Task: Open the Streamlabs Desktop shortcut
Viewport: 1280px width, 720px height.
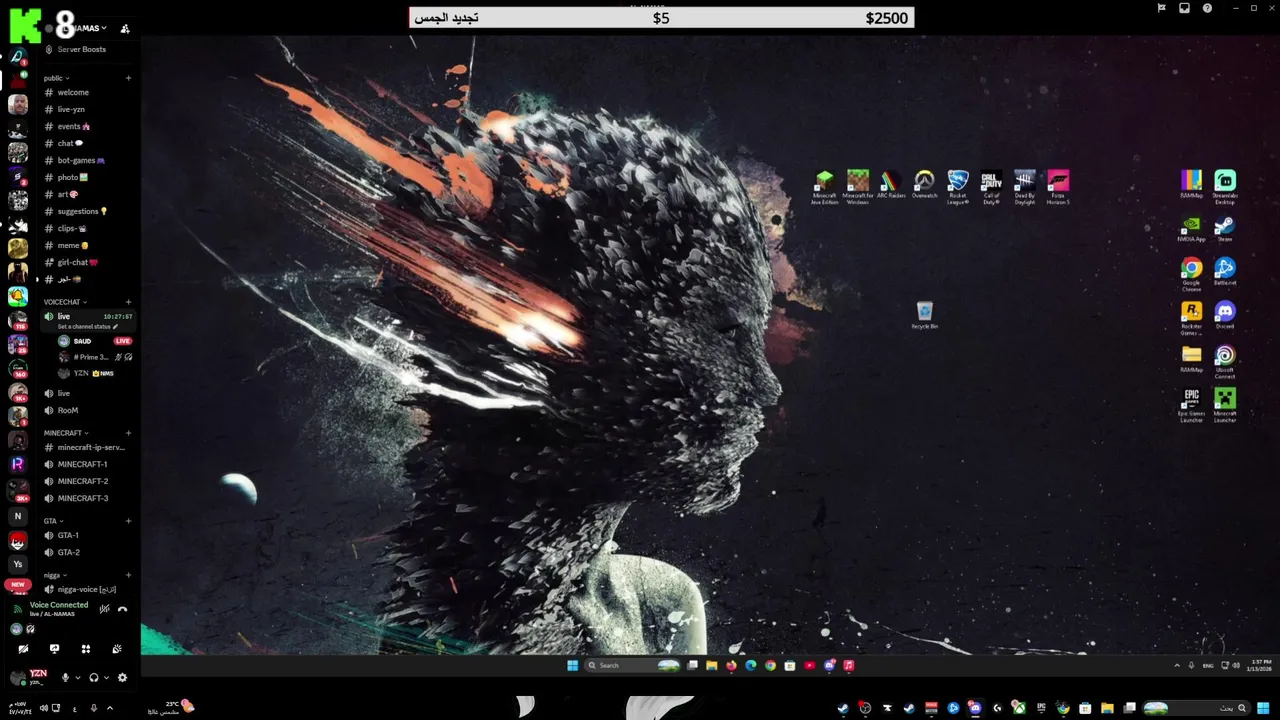Action: pyautogui.click(x=1225, y=187)
